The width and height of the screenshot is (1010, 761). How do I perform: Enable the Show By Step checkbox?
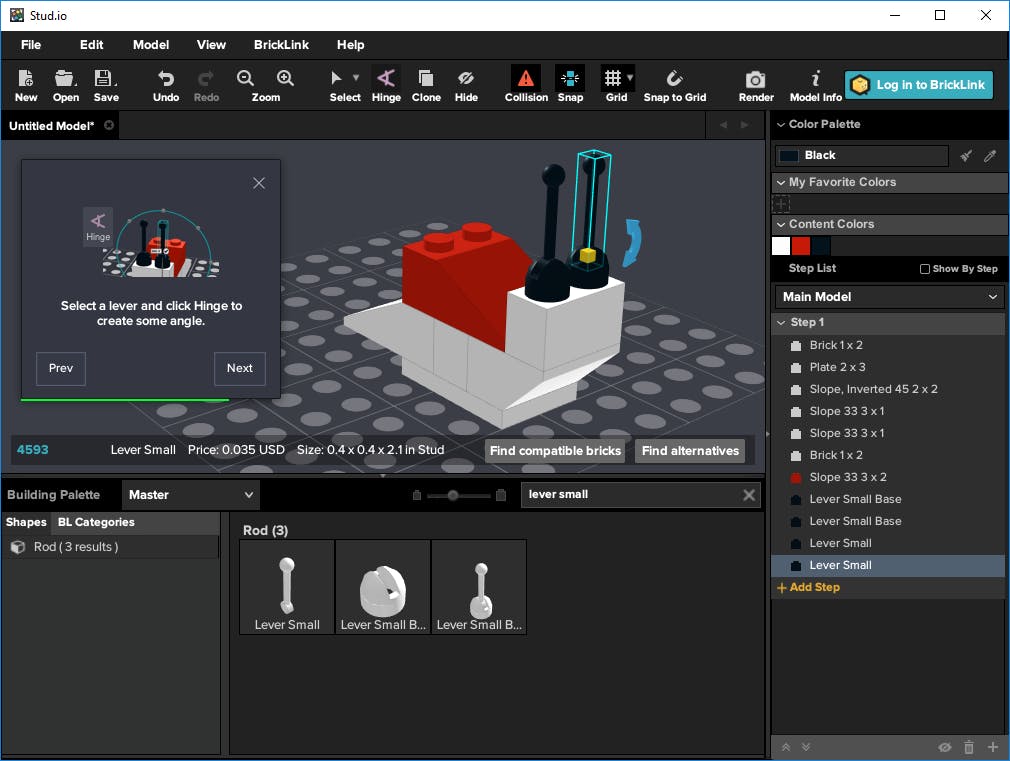(x=925, y=269)
